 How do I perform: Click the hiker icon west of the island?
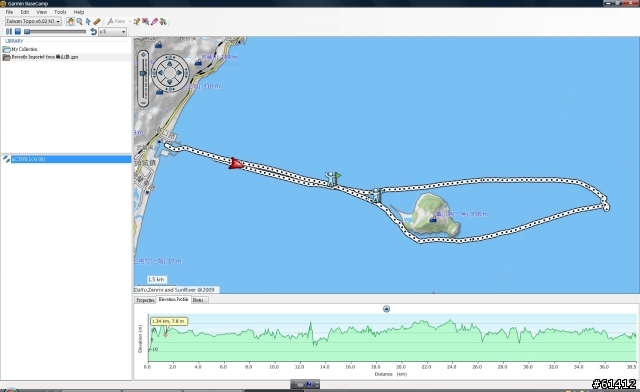coord(376,195)
